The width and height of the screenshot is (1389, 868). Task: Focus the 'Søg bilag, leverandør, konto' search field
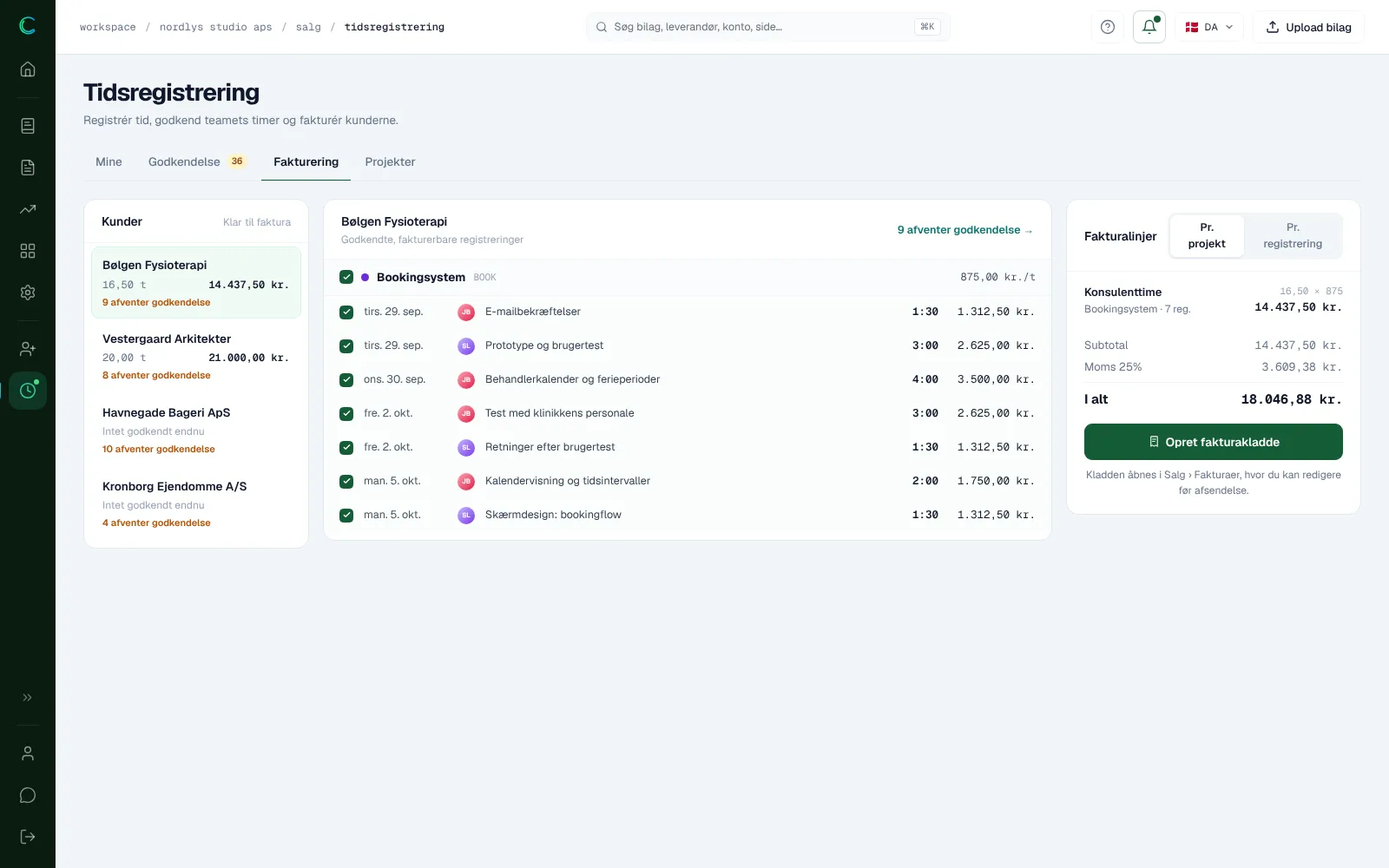[x=768, y=27]
